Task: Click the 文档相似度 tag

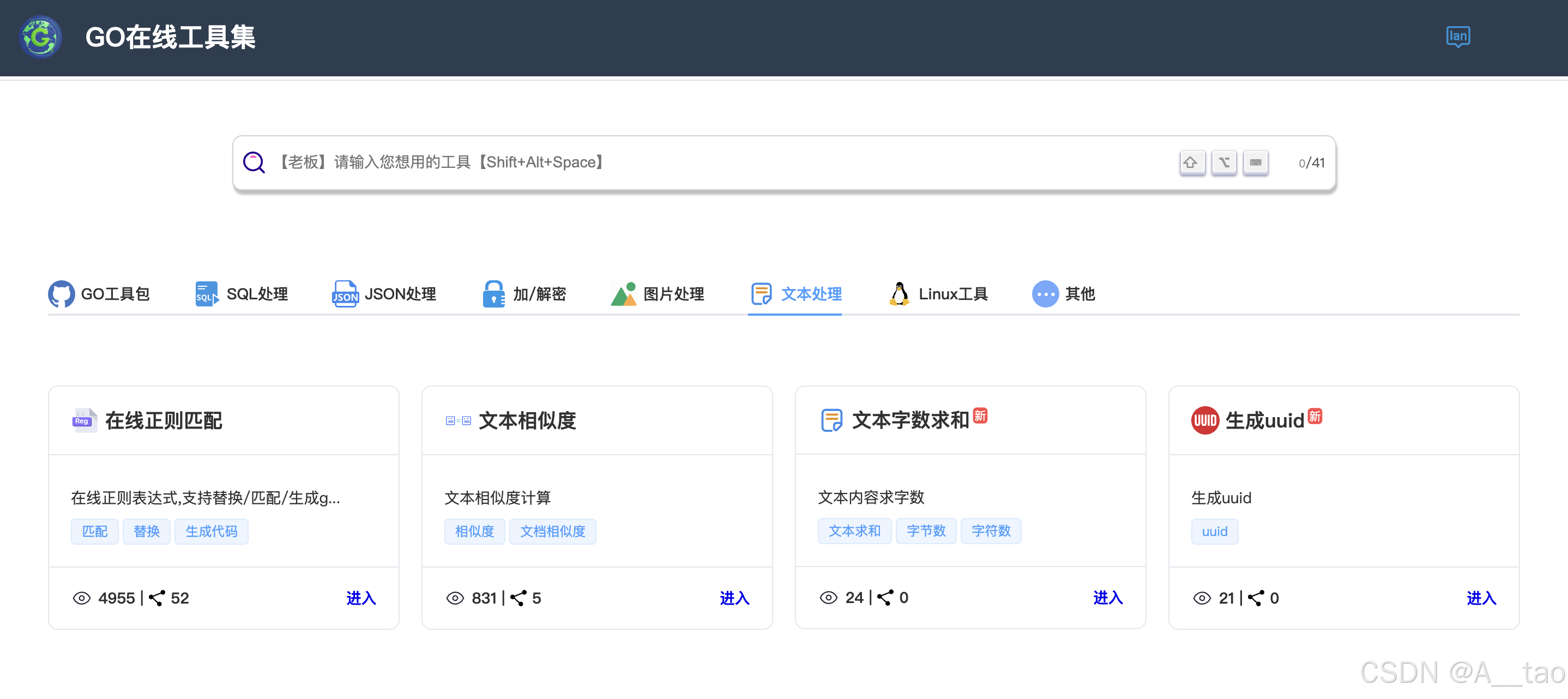Action: [552, 532]
